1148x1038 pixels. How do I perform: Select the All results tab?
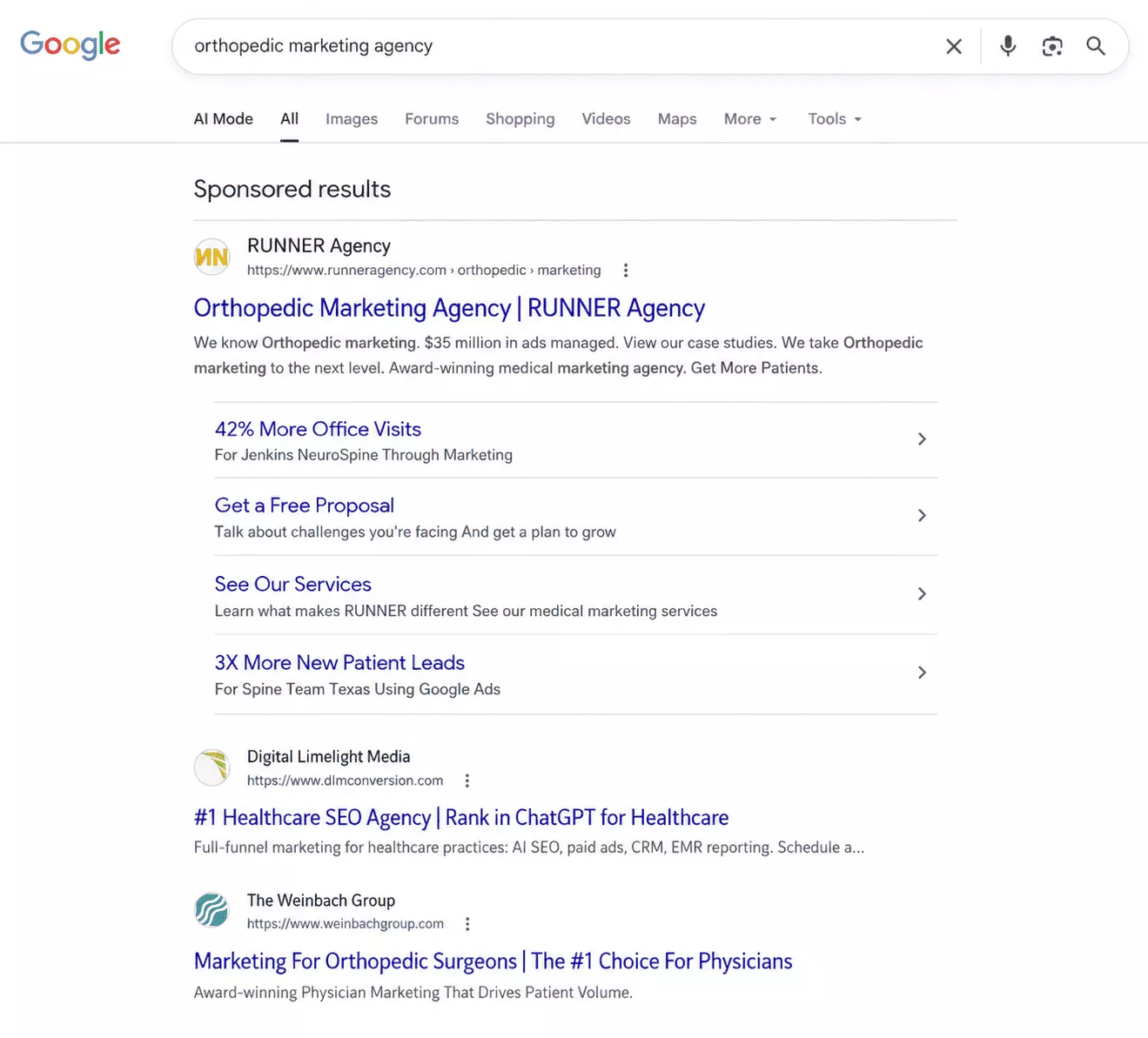pos(290,119)
